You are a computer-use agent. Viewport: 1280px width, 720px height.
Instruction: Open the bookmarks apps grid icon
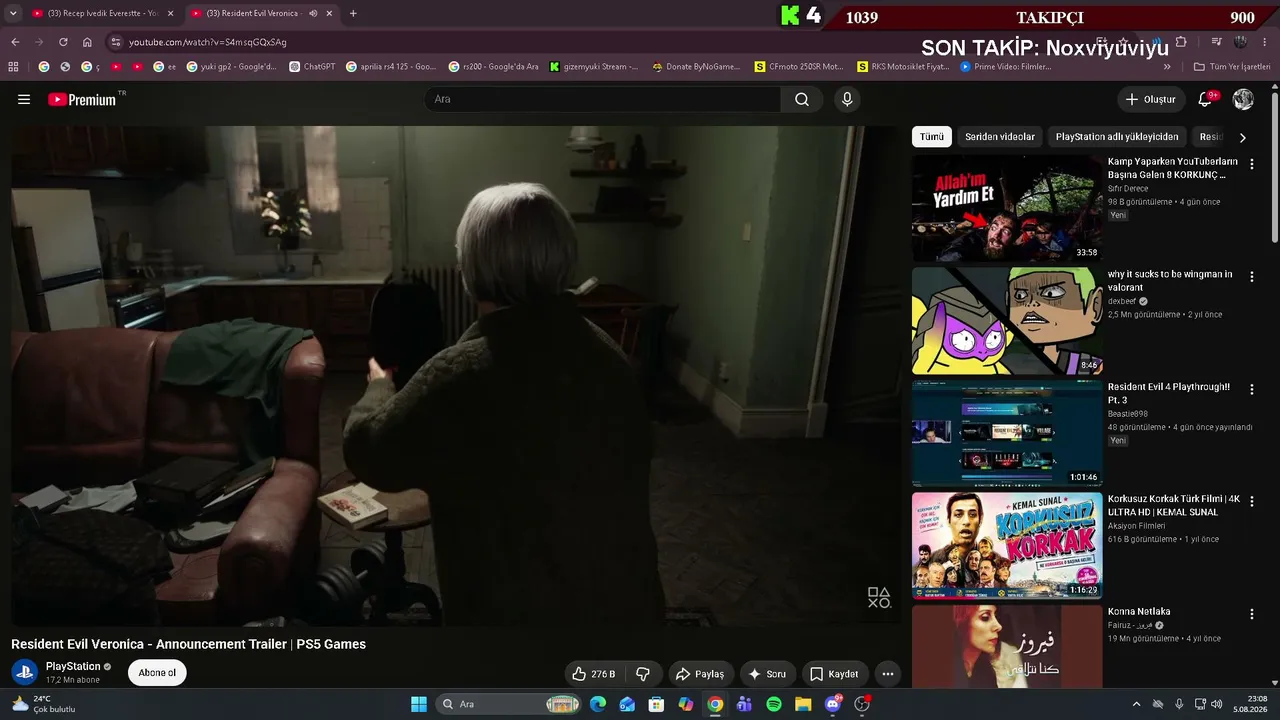click(x=13, y=67)
